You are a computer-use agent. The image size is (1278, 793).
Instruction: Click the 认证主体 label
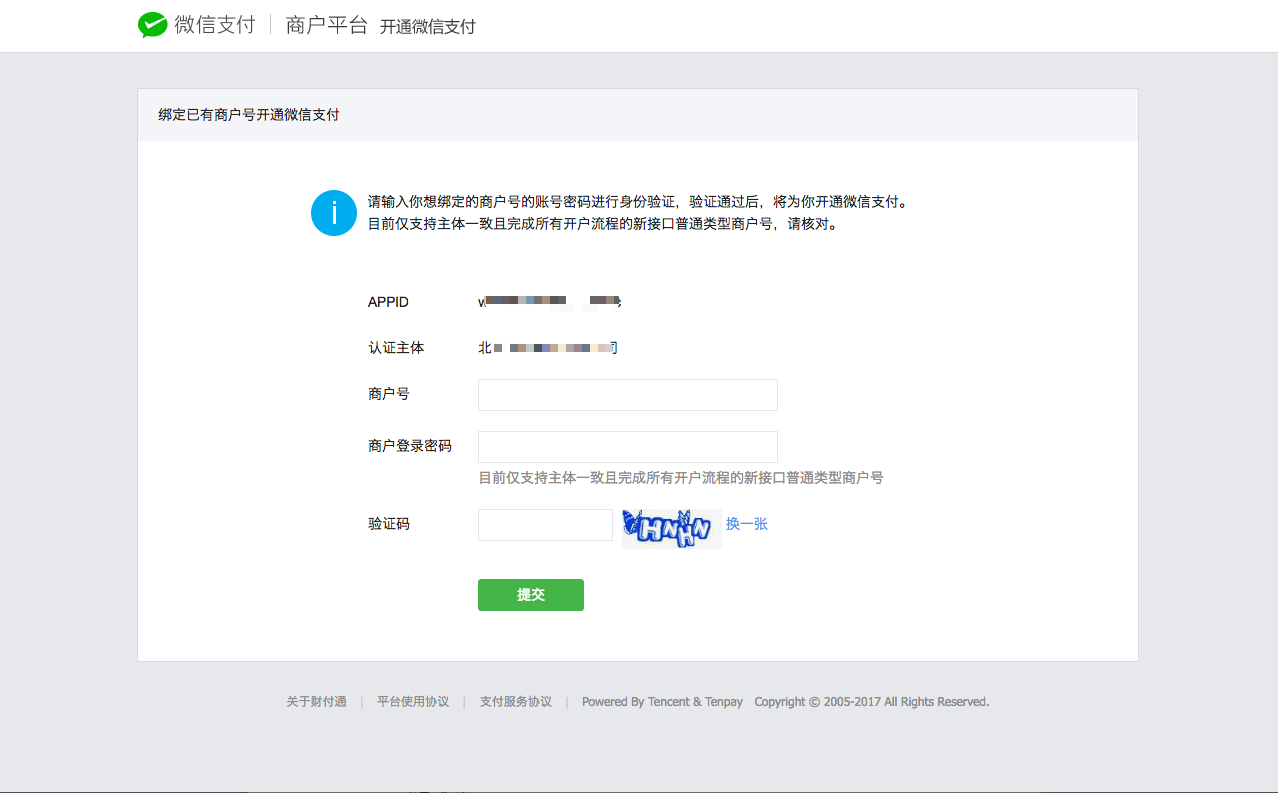[396, 348]
